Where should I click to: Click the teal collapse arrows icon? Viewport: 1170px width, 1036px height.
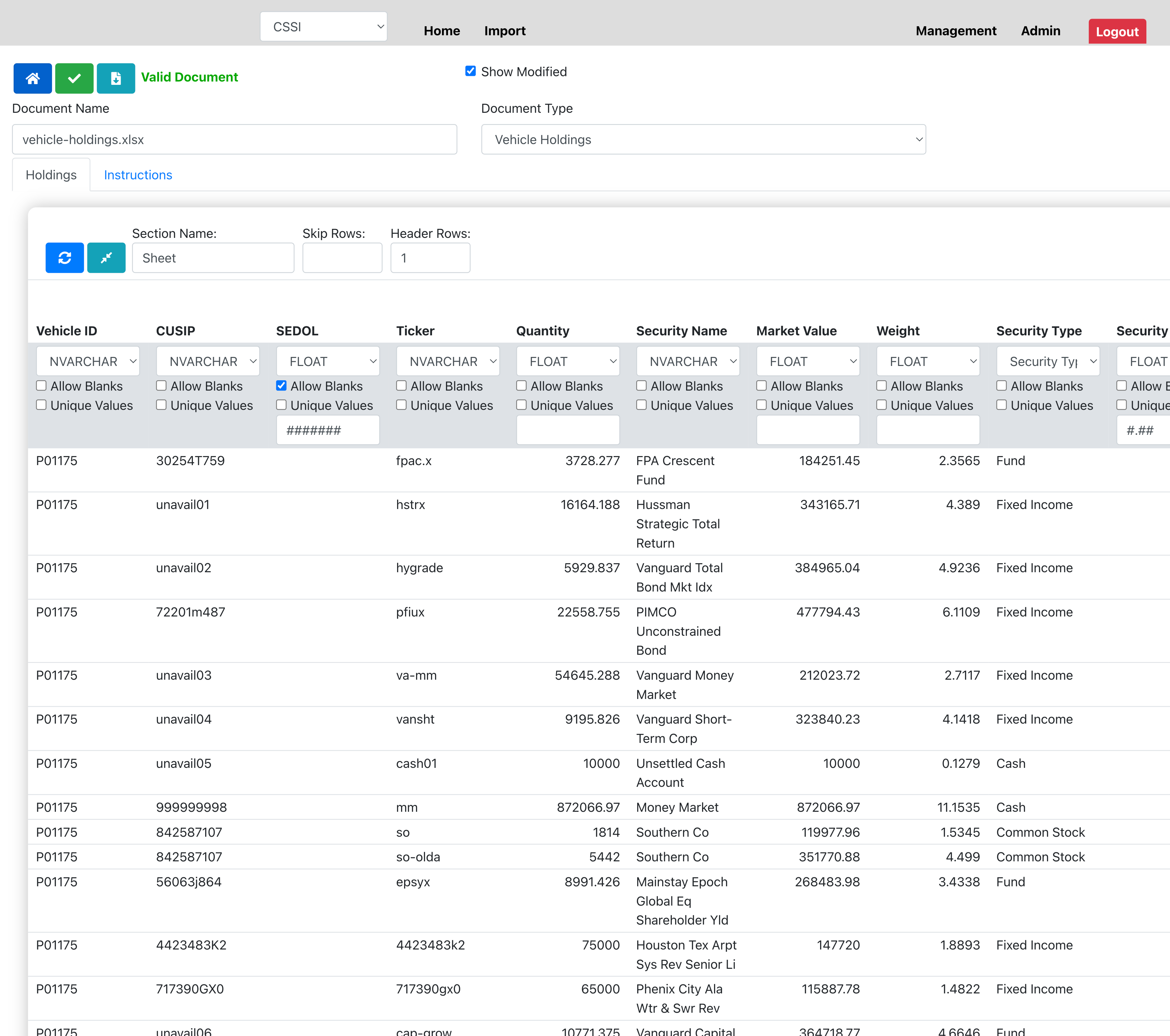click(x=106, y=258)
